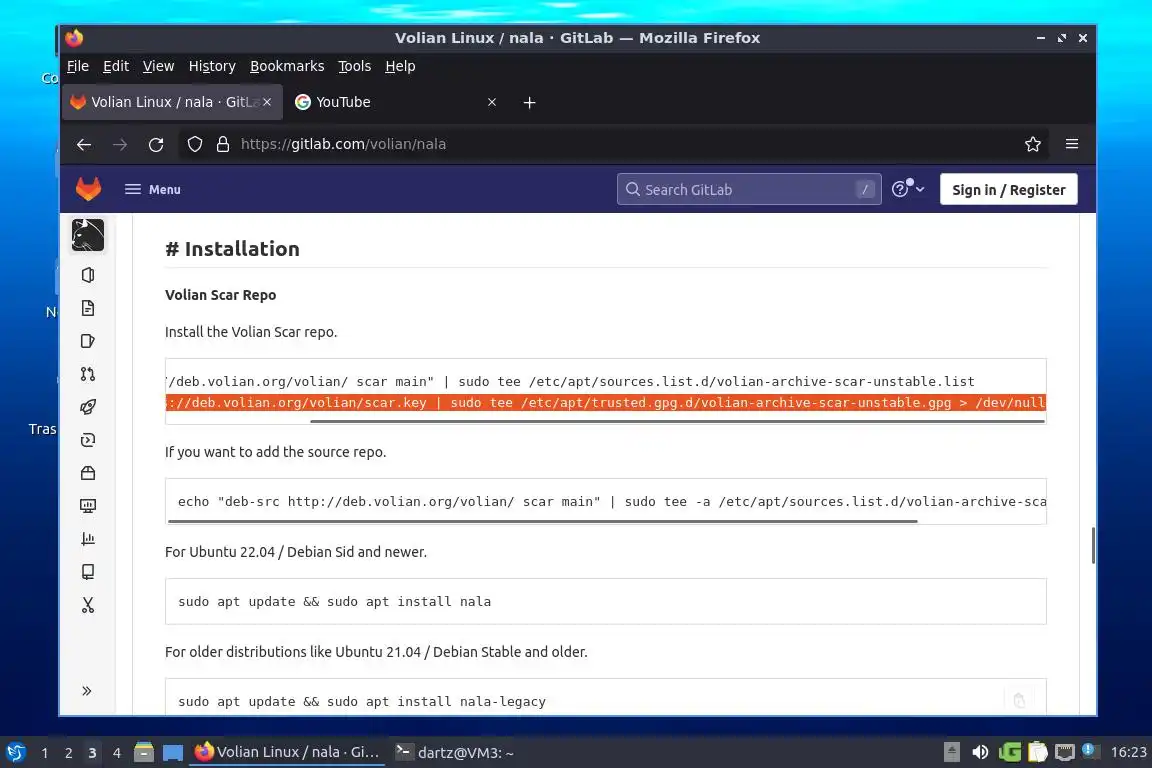Click scrollbar of deb-src code block
This screenshot has height=768, width=1152.
[543, 521]
